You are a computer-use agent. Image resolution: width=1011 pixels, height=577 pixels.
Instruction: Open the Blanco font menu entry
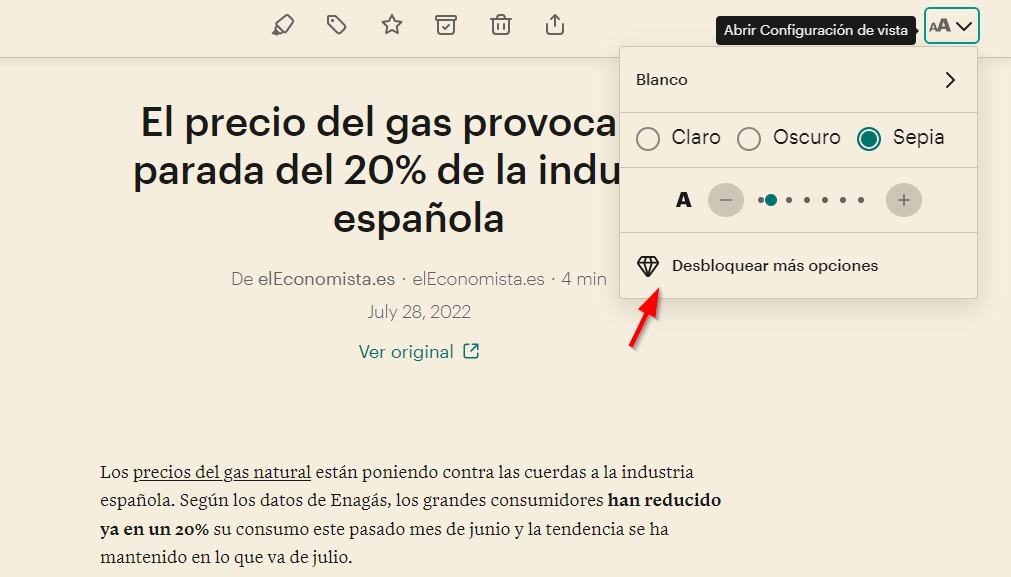(x=662, y=80)
